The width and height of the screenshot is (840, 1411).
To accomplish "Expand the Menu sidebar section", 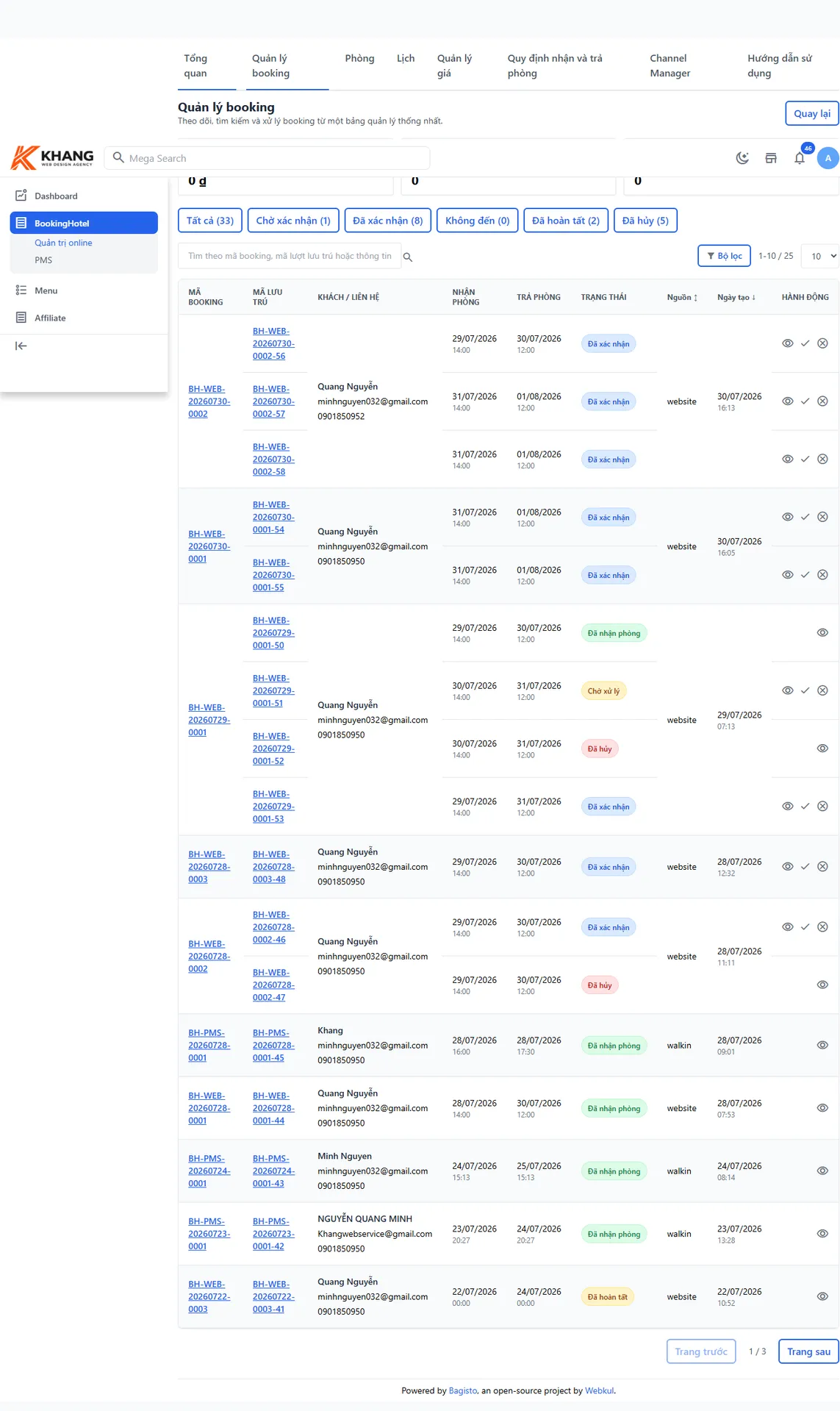I will 84,290.
